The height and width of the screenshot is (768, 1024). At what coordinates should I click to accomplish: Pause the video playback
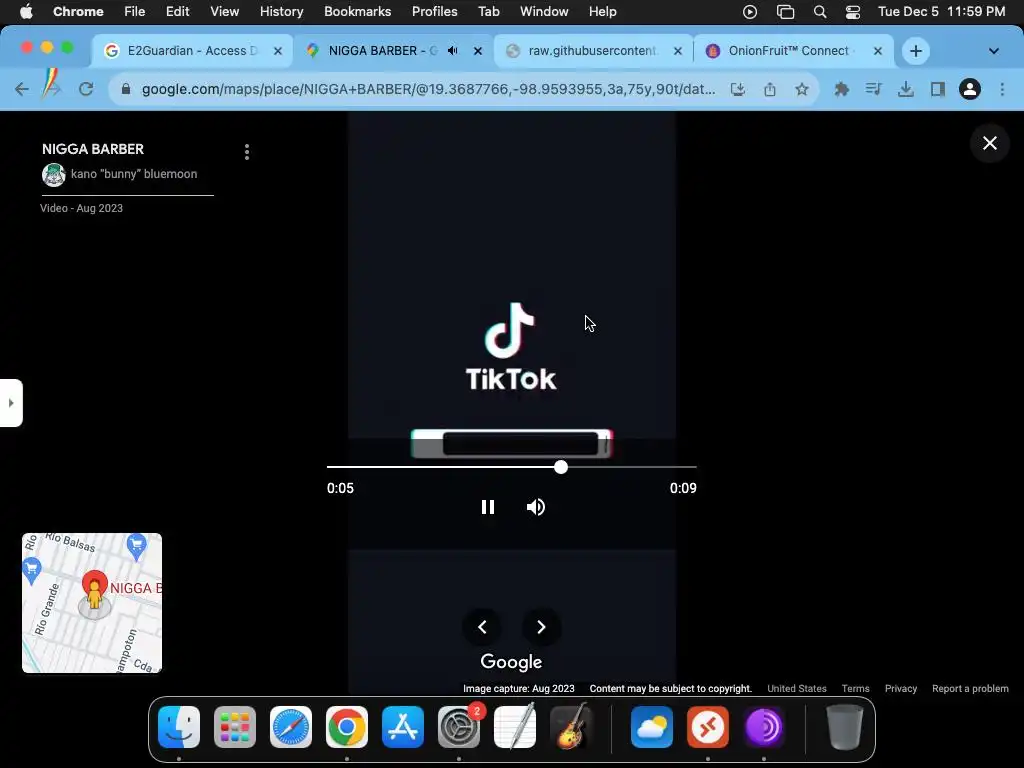(x=488, y=507)
